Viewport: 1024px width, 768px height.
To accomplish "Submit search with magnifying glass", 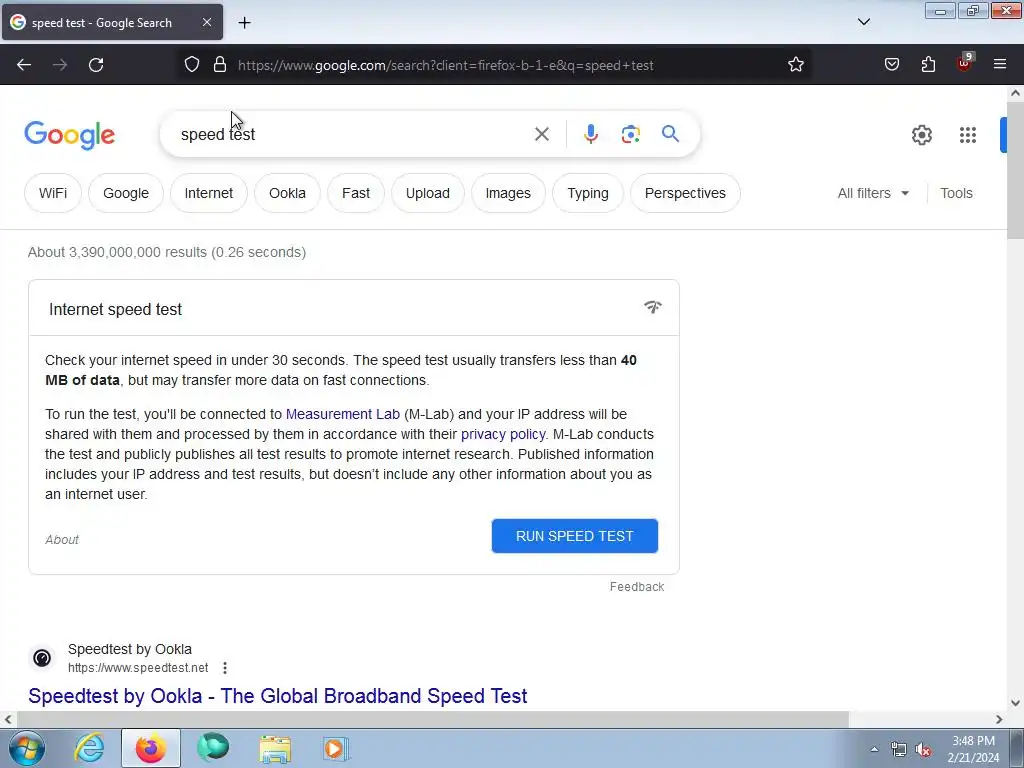I will coord(670,134).
